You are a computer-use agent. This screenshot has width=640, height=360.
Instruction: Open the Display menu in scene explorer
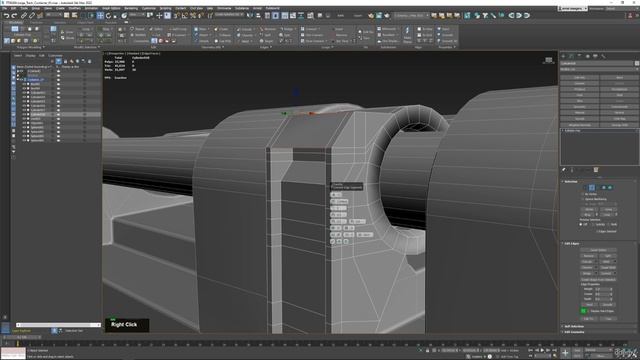click(31, 56)
